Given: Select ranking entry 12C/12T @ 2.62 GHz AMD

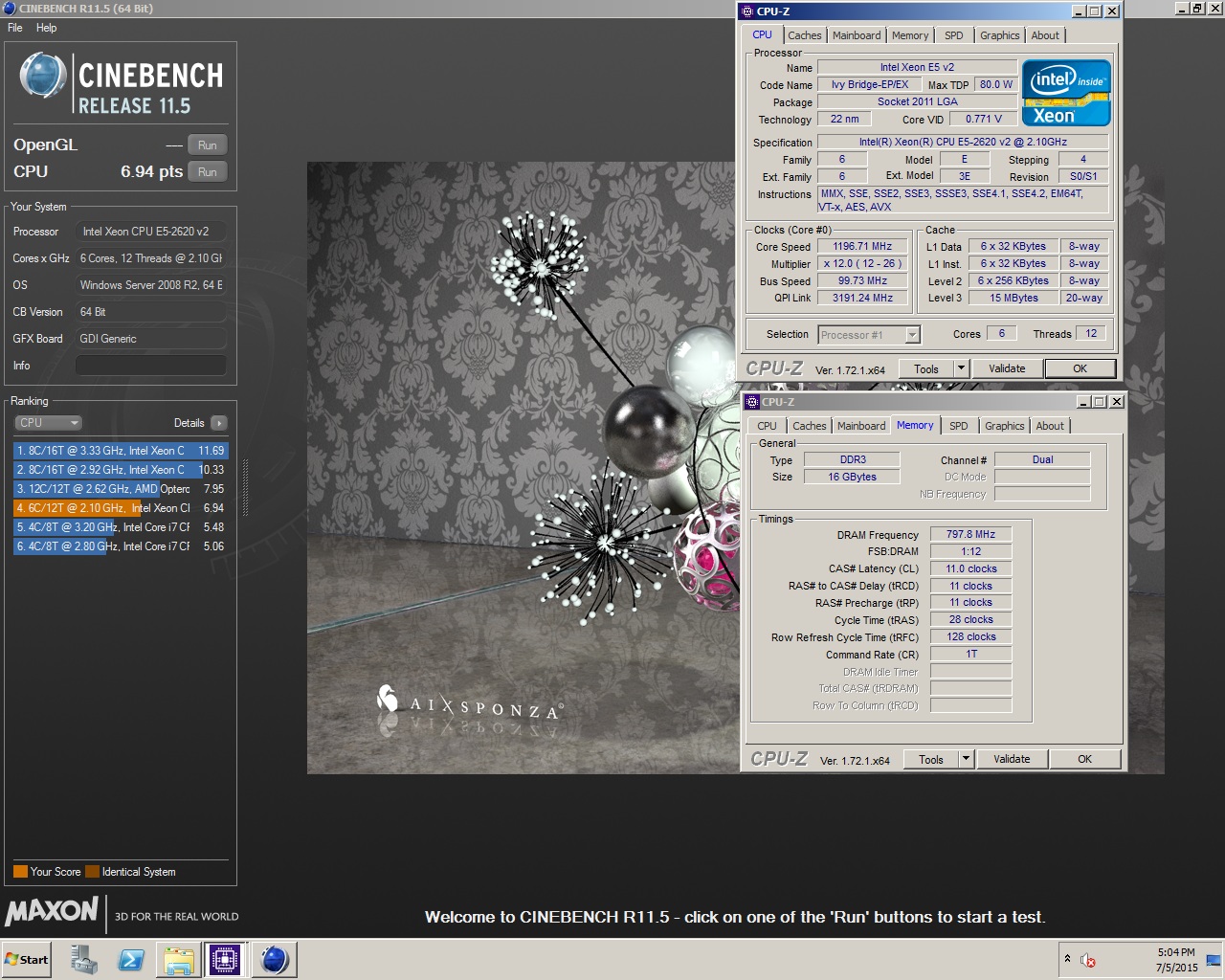Looking at the screenshot, I should coord(121,488).
